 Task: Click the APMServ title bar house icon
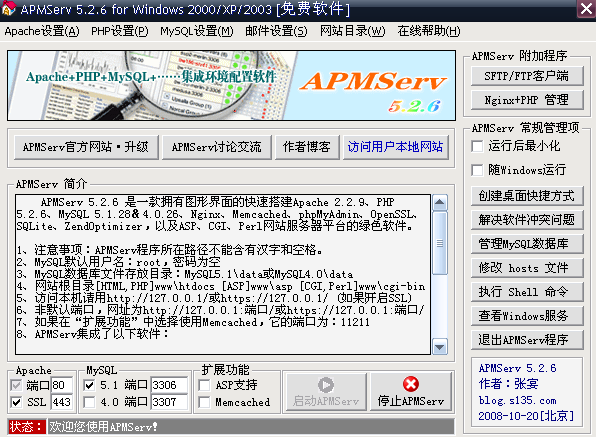(x=8, y=8)
